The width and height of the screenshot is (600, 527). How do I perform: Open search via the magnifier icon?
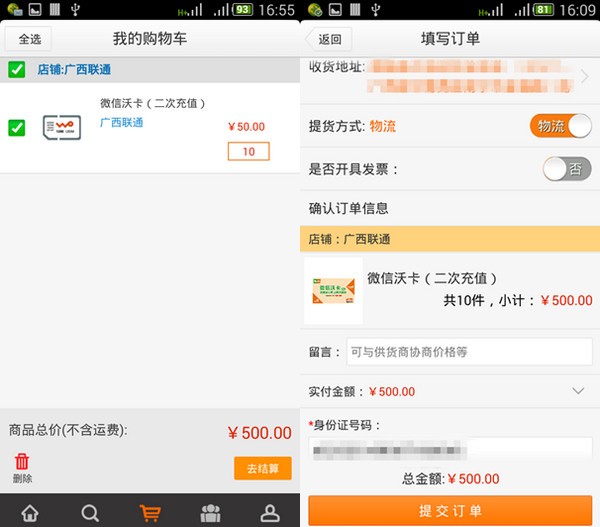[x=90, y=512]
